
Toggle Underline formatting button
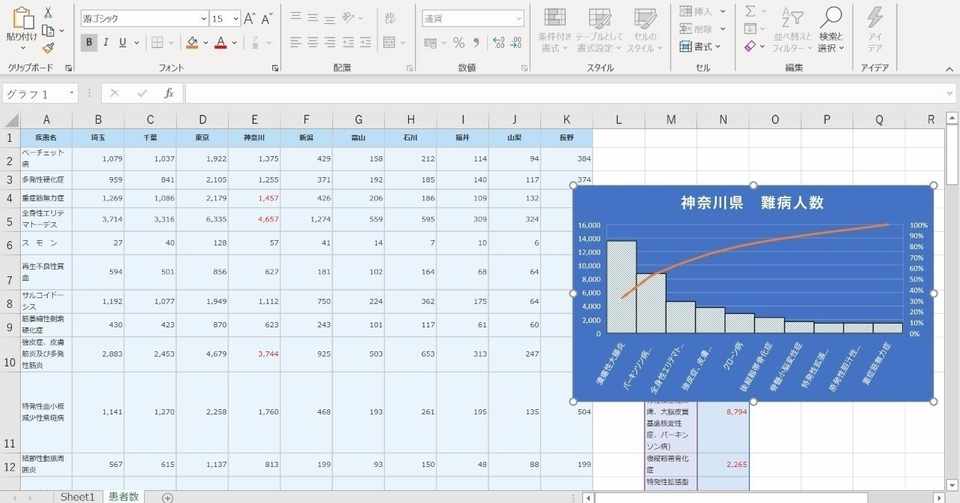122,42
